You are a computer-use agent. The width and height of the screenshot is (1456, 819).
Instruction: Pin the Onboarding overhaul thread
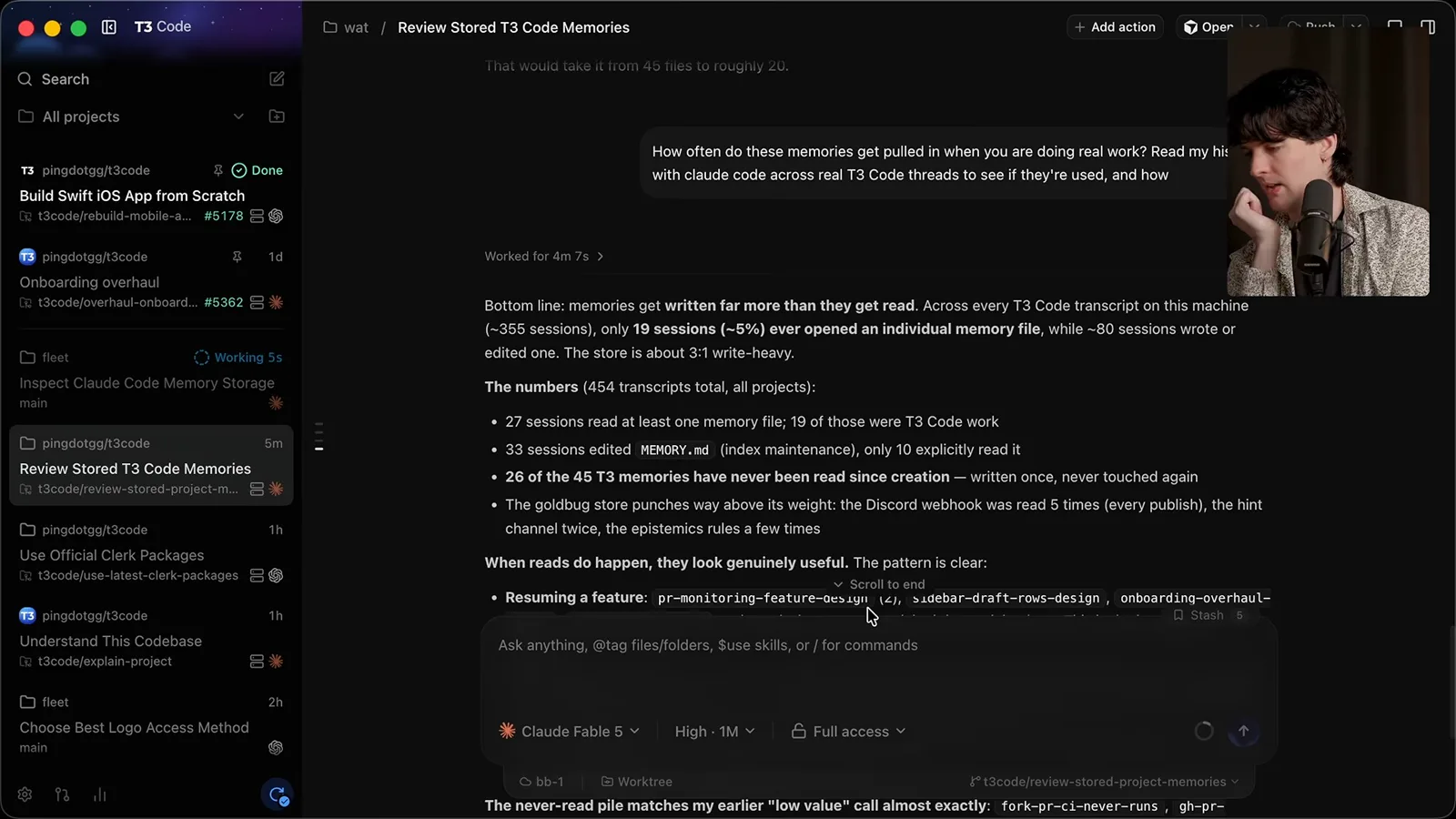(237, 257)
